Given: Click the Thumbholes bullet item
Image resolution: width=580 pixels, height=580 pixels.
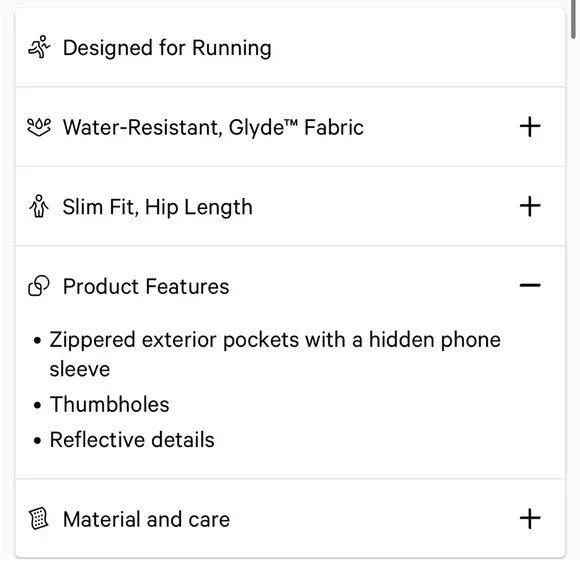Looking at the screenshot, I should click(x=109, y=404).
